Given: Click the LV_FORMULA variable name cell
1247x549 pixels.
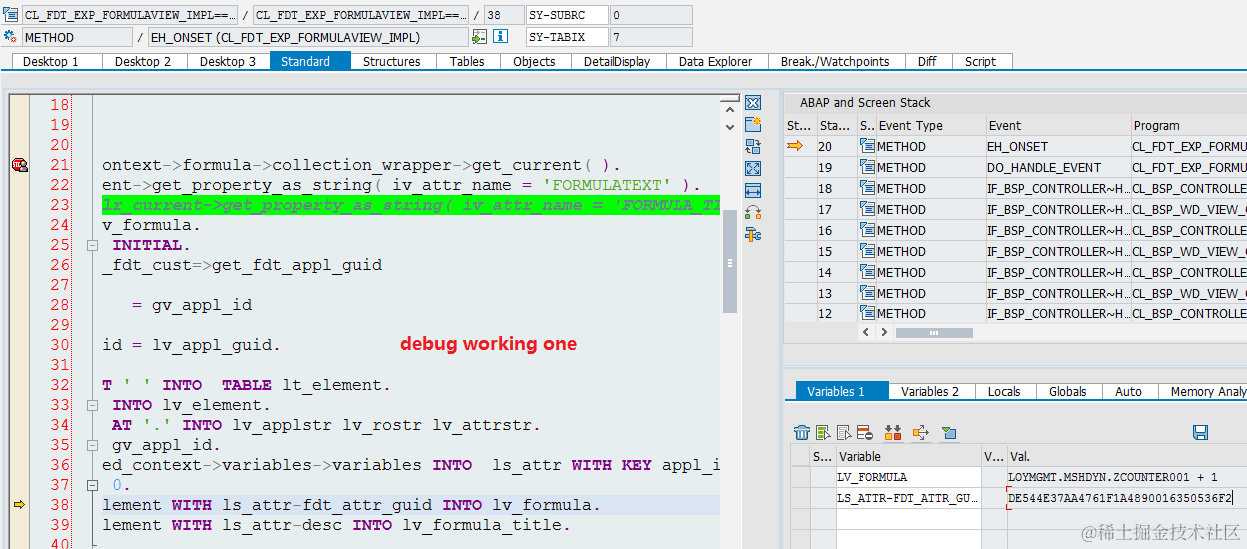Looking at the screenshot, I should pos(908,477).
